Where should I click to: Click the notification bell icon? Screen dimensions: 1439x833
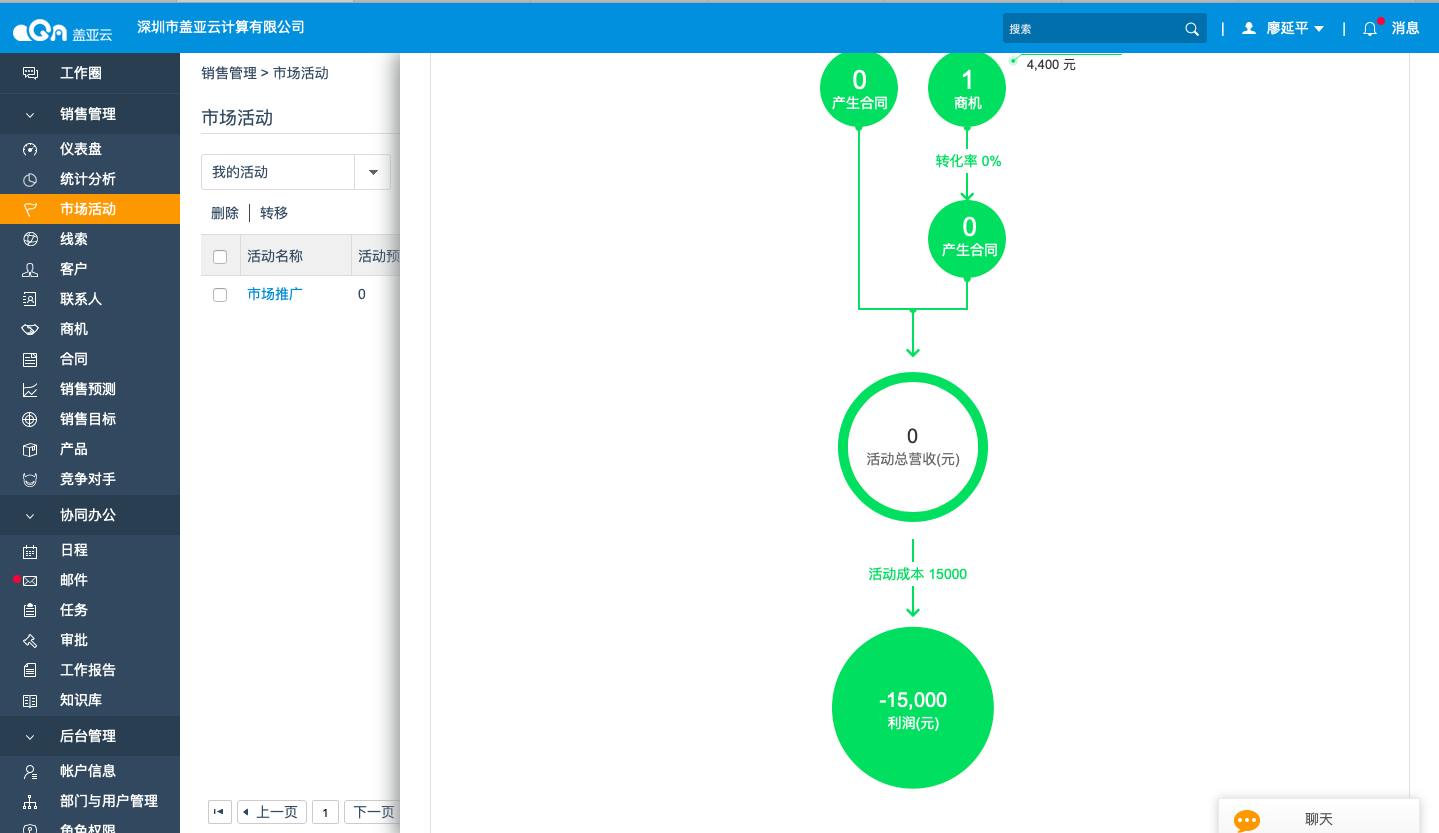point(1370,28)
